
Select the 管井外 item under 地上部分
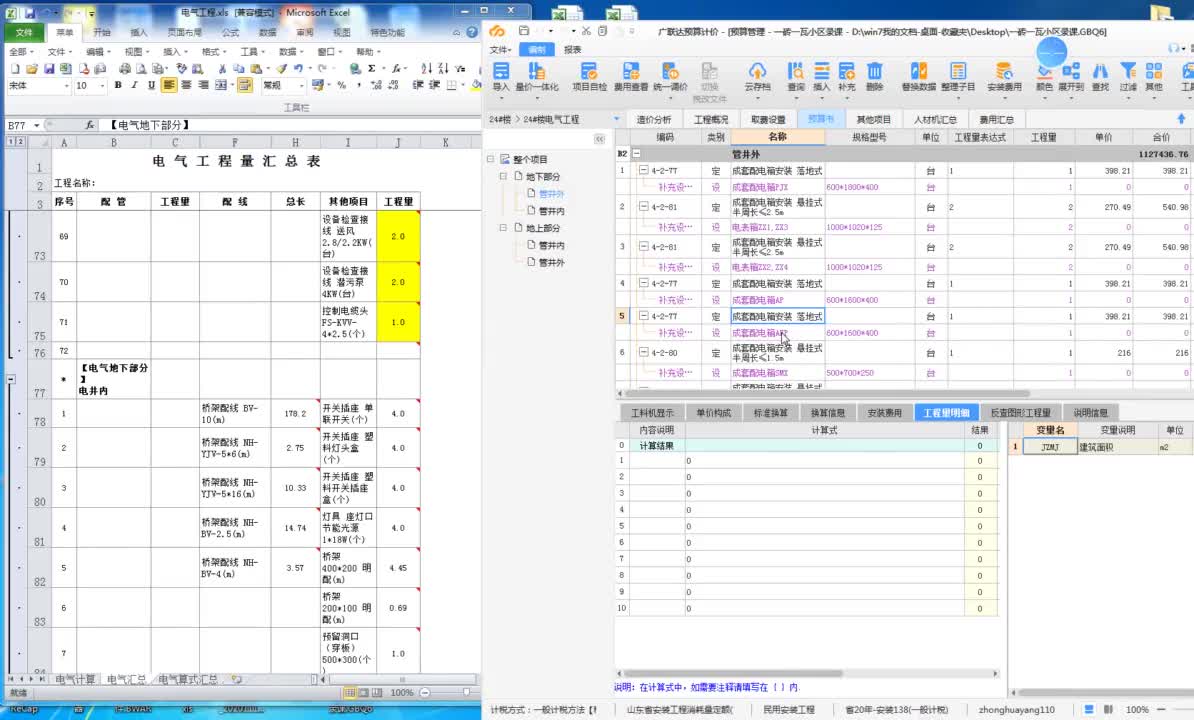coord(551,263)
